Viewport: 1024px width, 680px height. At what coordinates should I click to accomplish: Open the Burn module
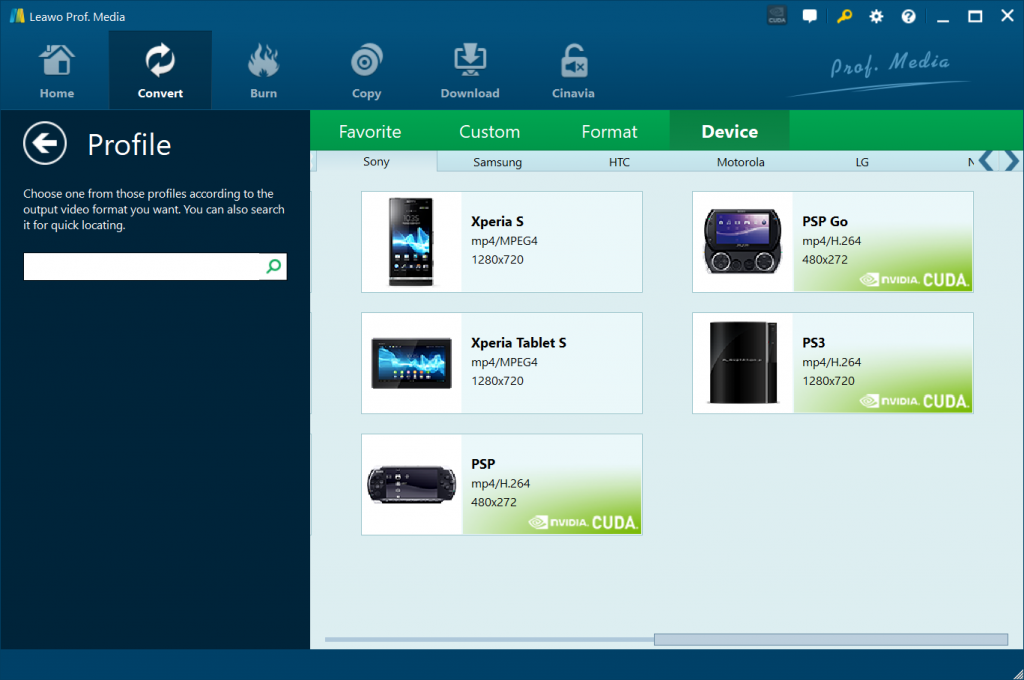(263, 71)
